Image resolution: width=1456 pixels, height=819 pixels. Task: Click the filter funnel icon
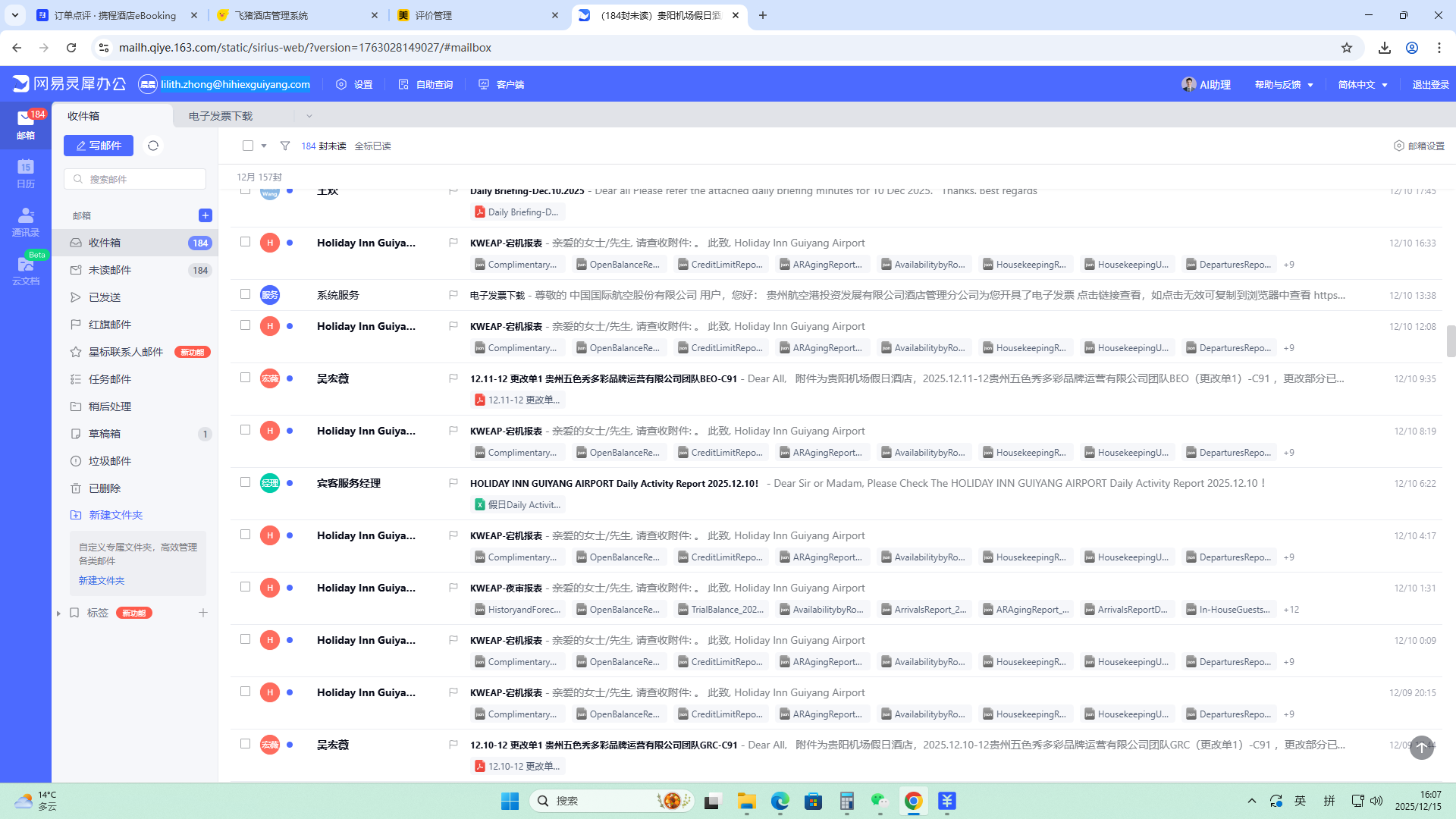pyautogui.click(x=285, y=146)
